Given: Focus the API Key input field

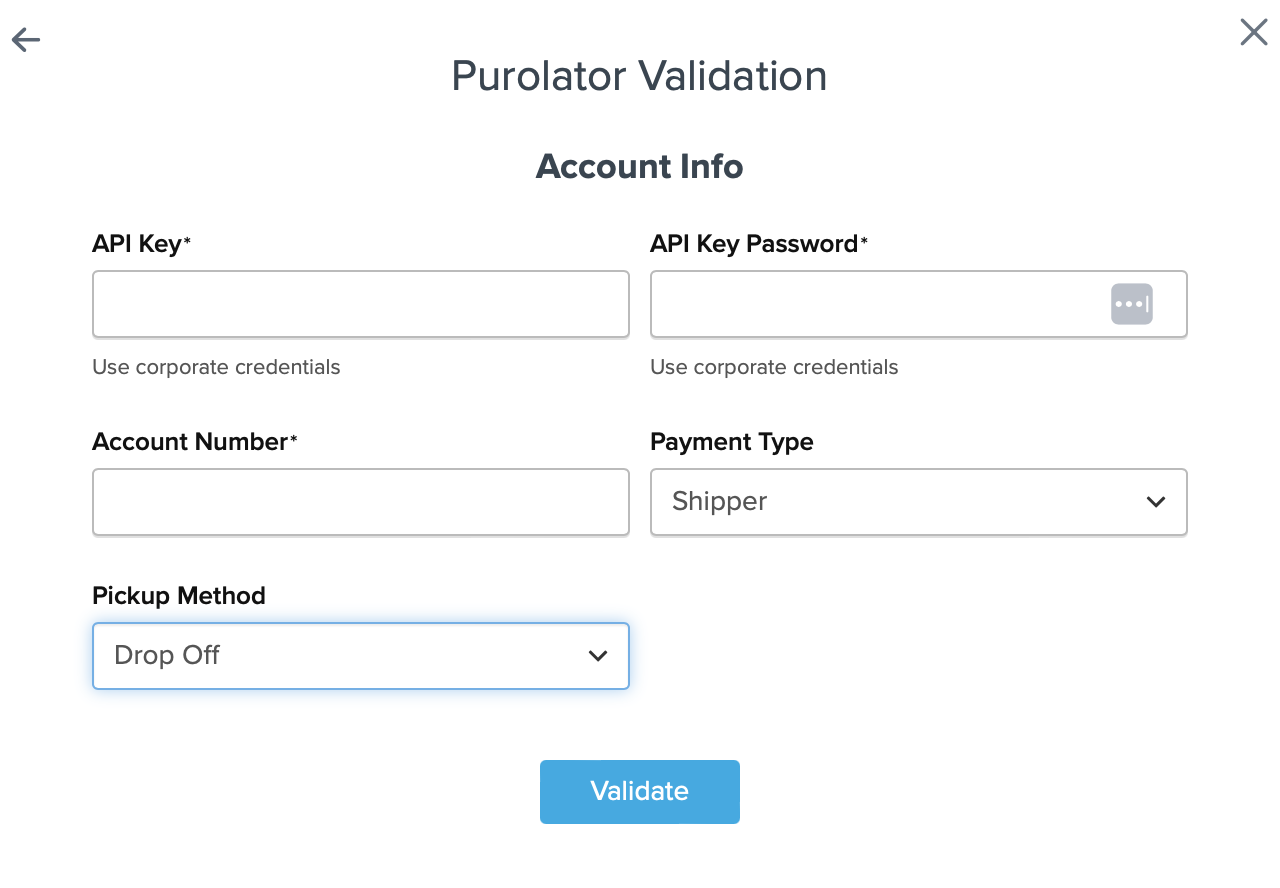Looking at the screenshot, I should click(360, 304).
